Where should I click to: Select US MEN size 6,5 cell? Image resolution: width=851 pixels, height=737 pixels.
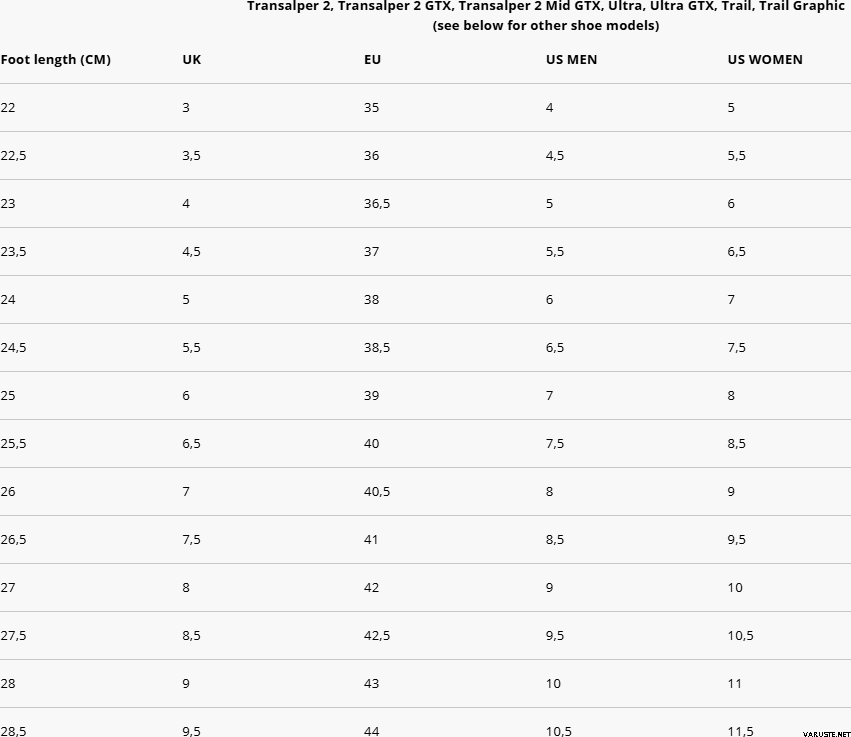(x=555, y=347)
